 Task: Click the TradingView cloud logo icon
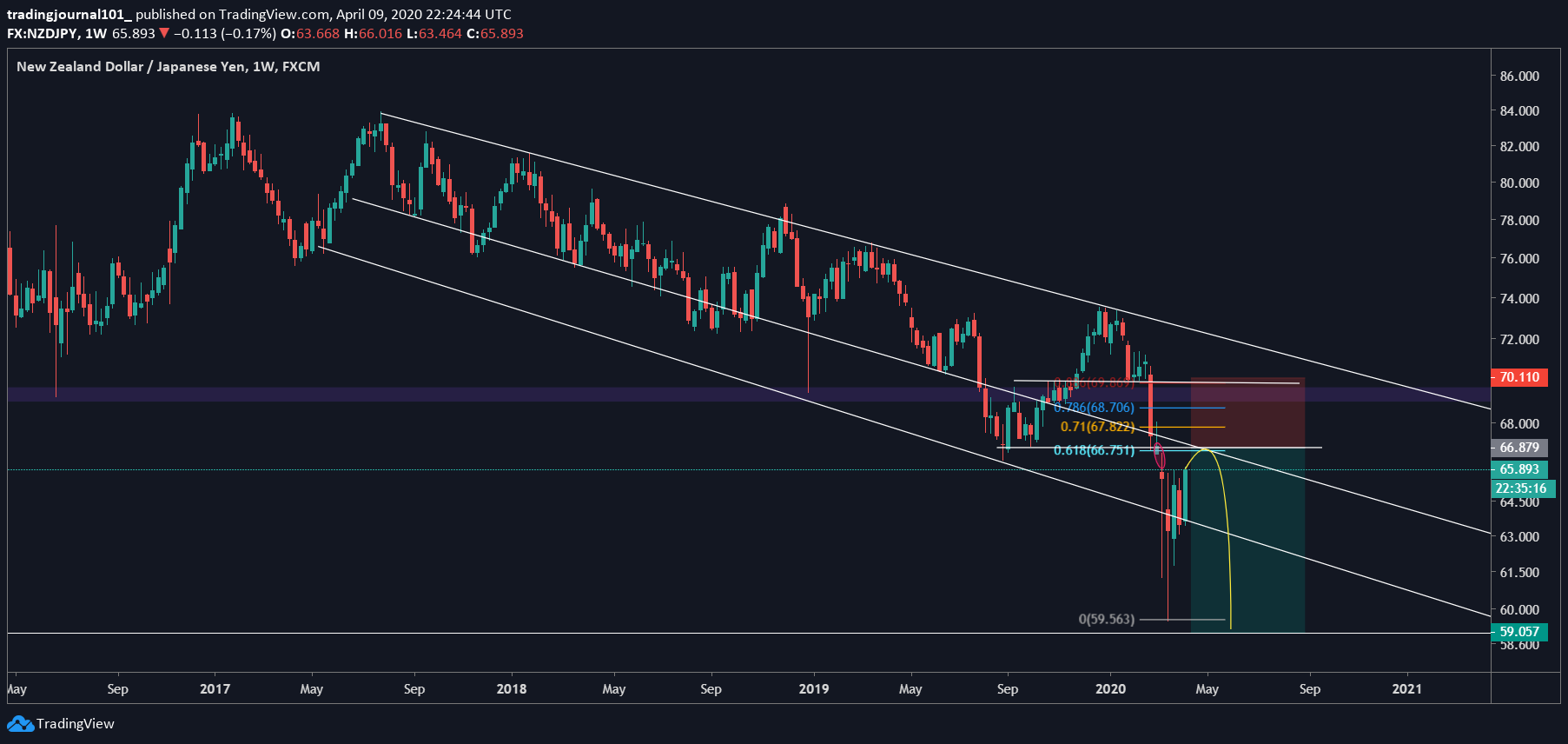coord(20,724)
